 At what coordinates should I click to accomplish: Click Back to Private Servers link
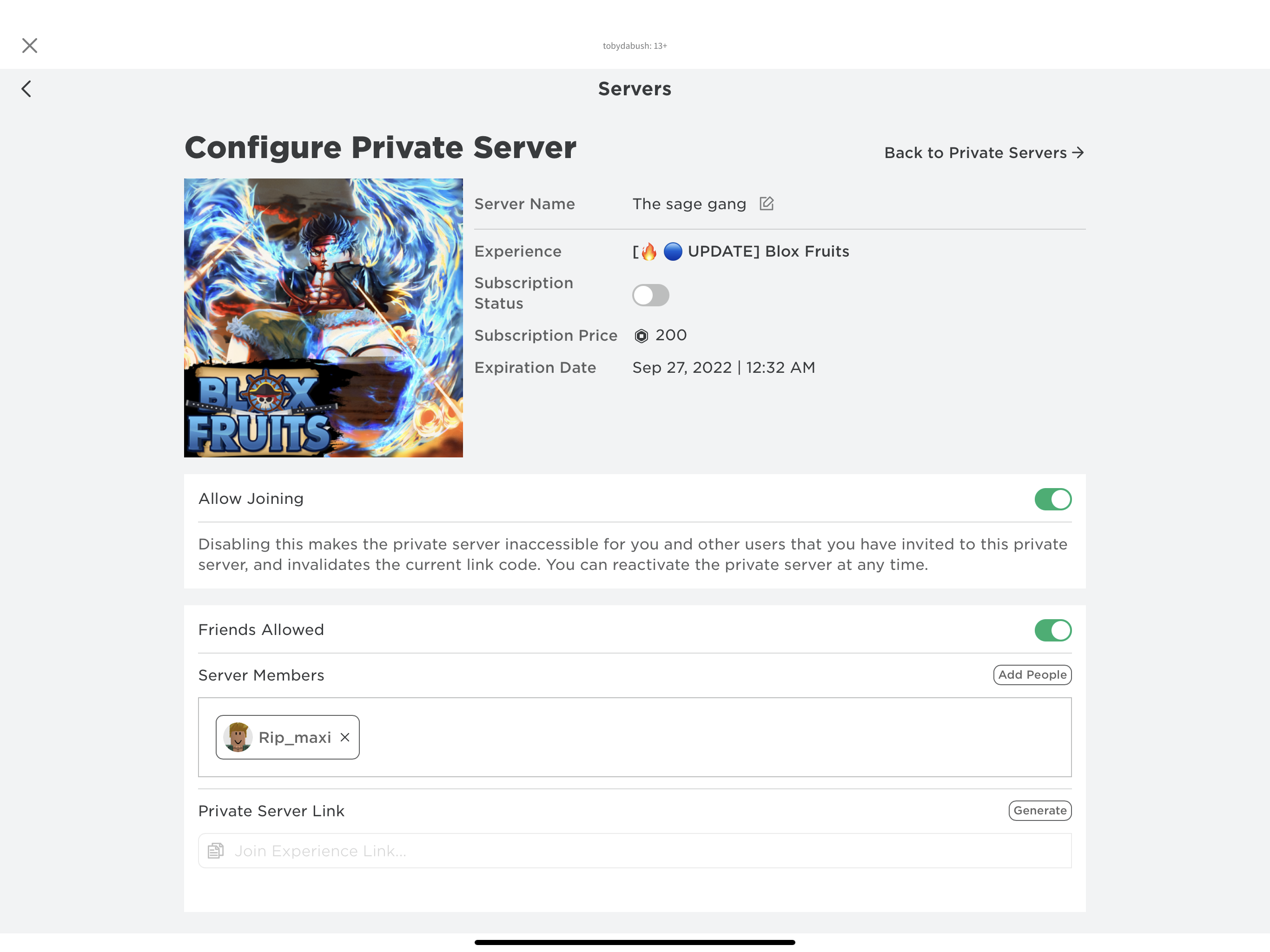984,153
